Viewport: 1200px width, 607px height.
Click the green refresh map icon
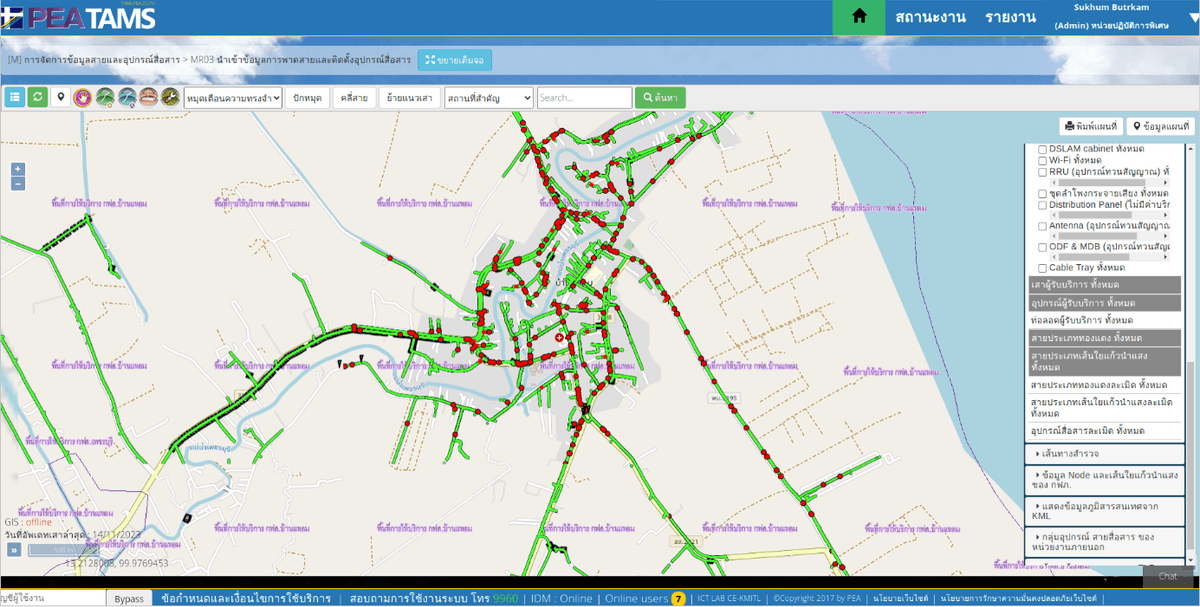coord(37,97)
